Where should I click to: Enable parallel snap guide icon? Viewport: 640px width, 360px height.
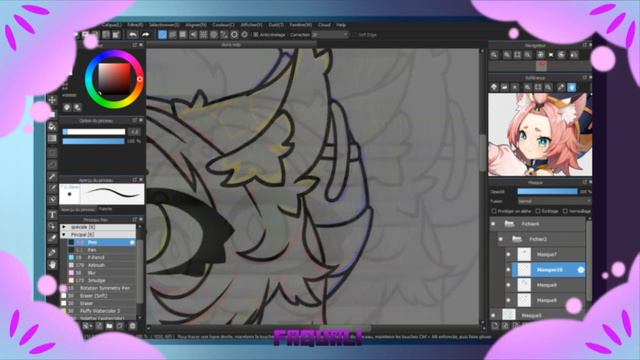173,35
